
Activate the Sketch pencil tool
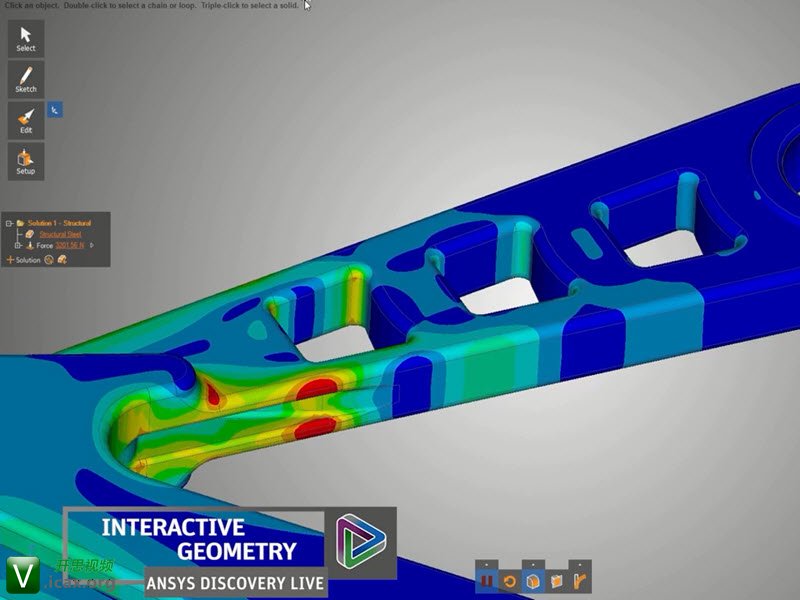[x=25, y=78]
